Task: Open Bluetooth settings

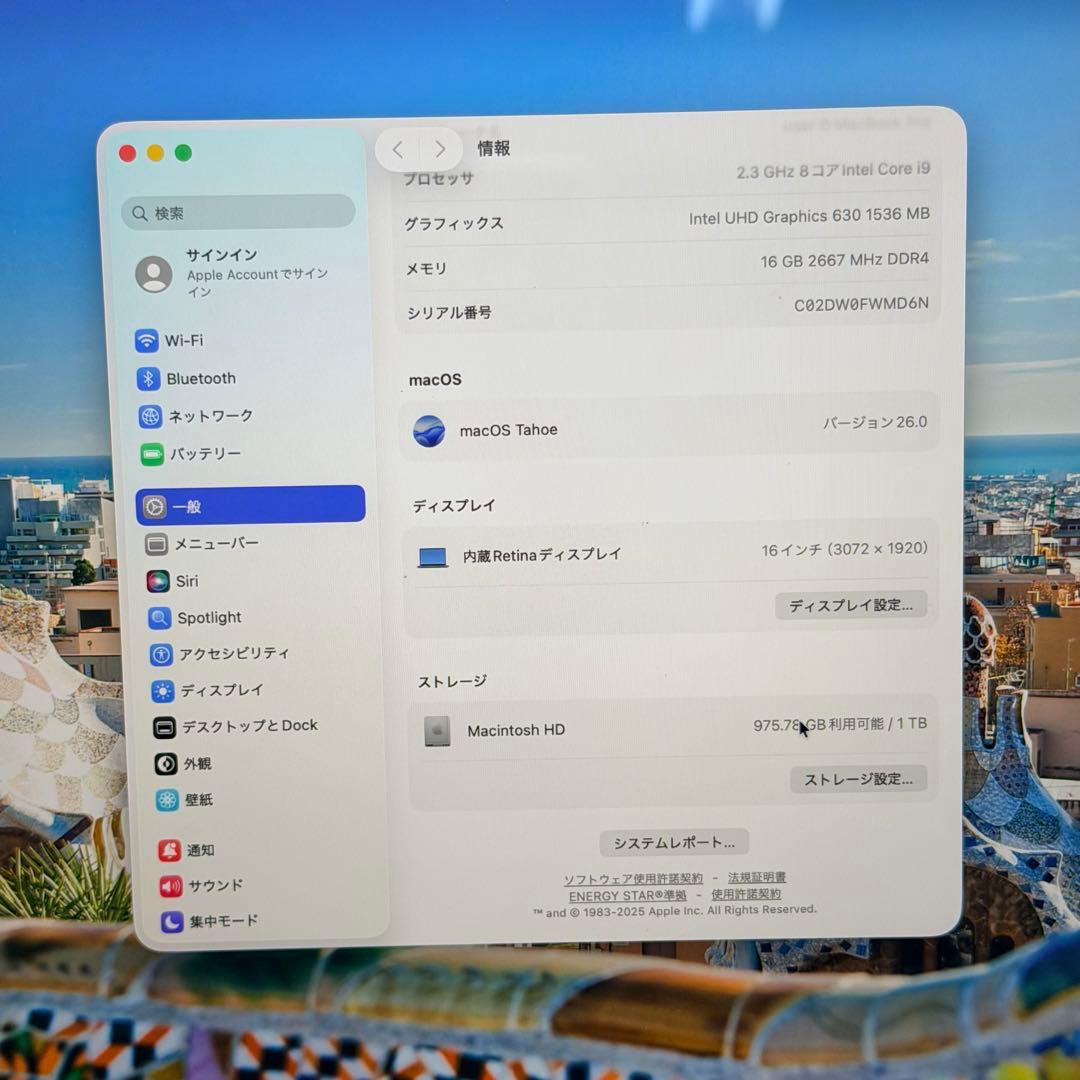Action: pyautogui.click(x=196, y=378)
